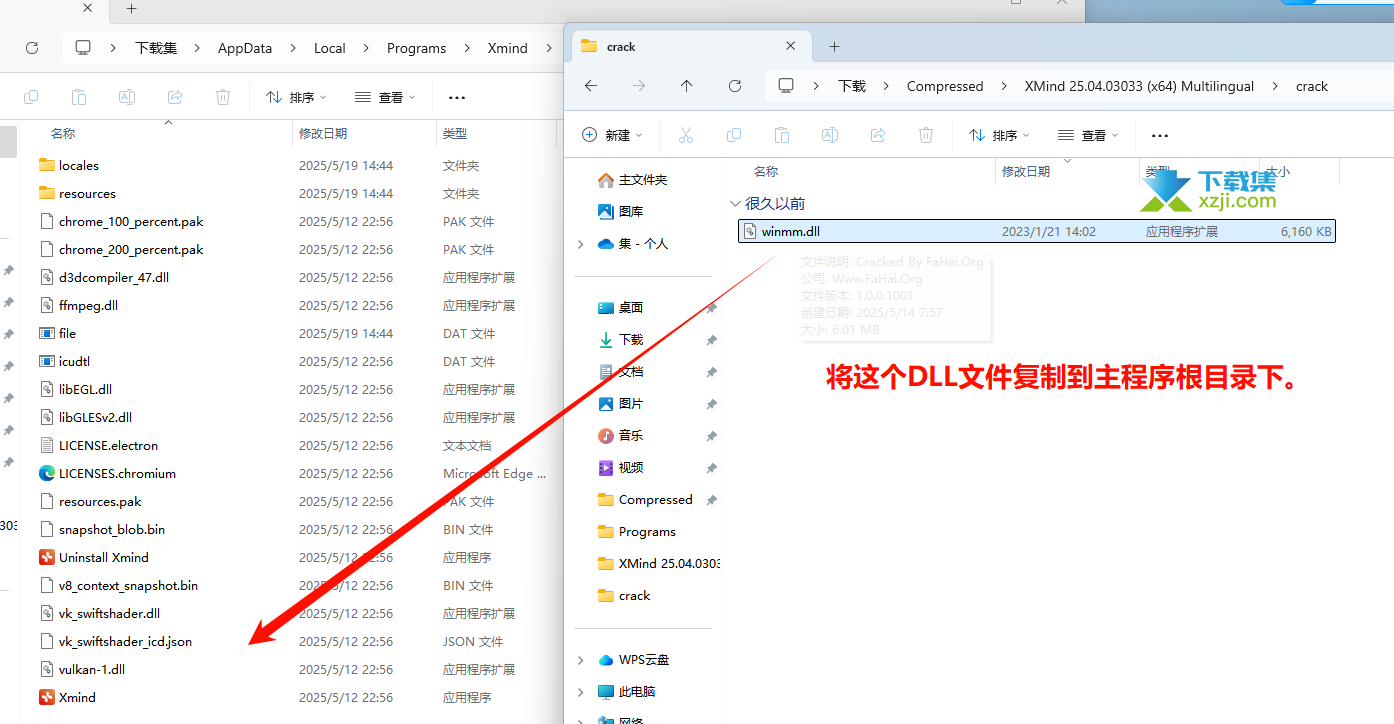Select the winmm.dll file
This screenshot has height=724, width=1394.
[x=1036, y=231]
